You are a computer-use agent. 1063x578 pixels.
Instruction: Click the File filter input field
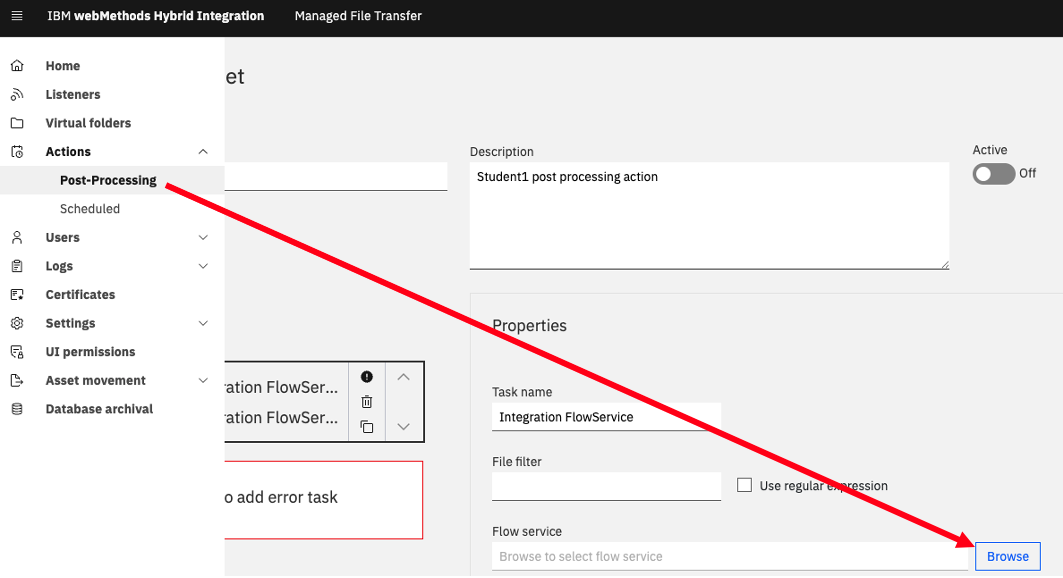point(606,486)
